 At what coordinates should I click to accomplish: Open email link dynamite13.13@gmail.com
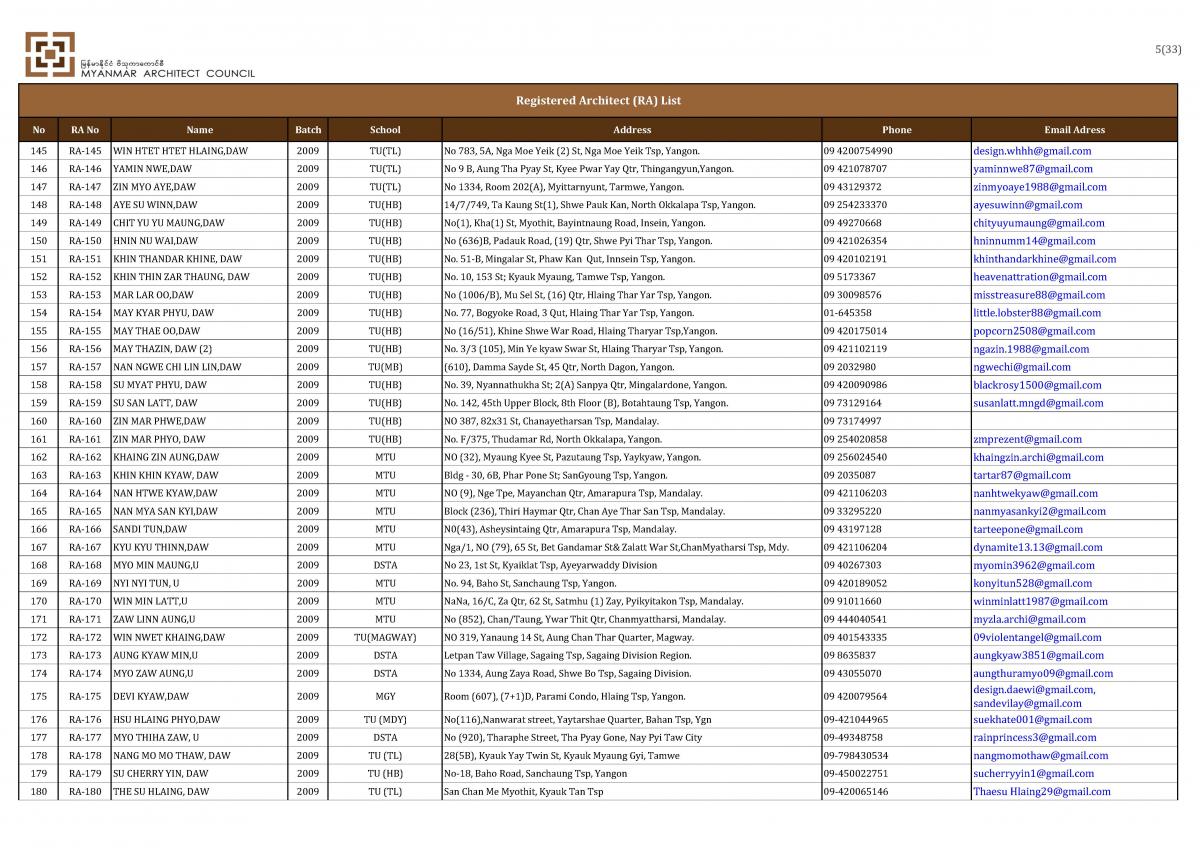click(1038, 547)
